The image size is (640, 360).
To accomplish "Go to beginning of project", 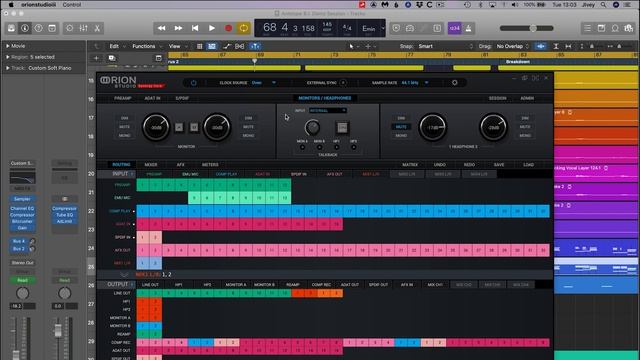I will pos(195,28).
